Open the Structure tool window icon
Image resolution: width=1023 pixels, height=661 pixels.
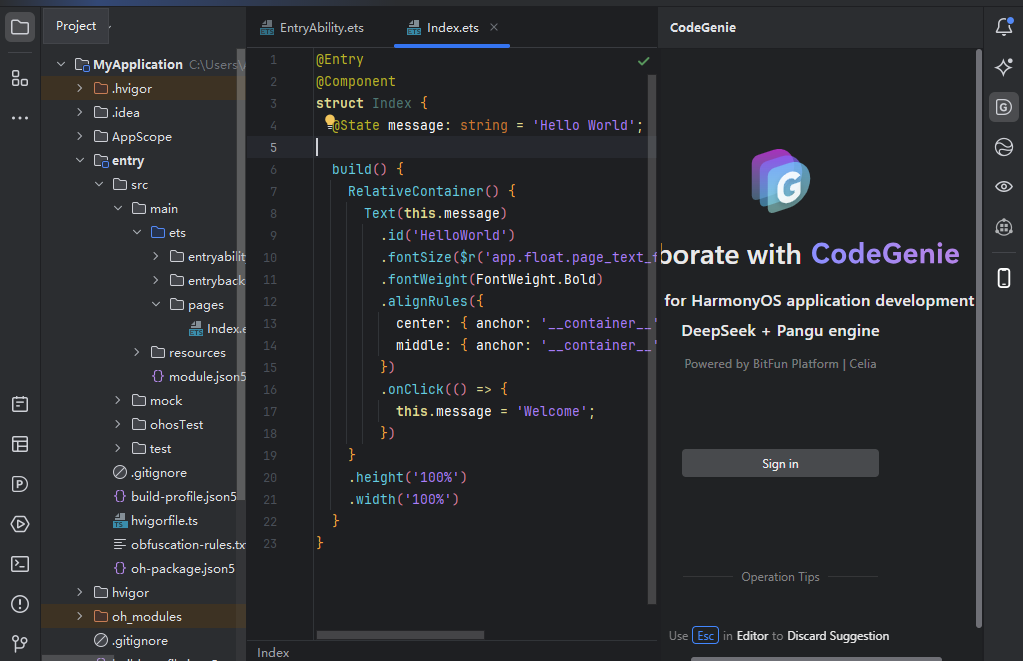(20, 78)
